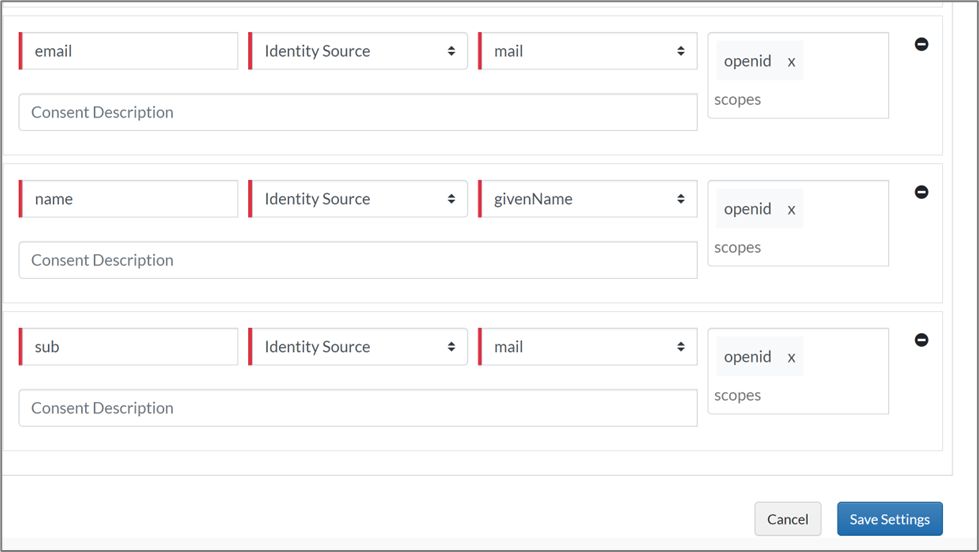Screen dimensions: 979x552
Task: Focus the email attribute name field
Action: click(x=130, y=51)
